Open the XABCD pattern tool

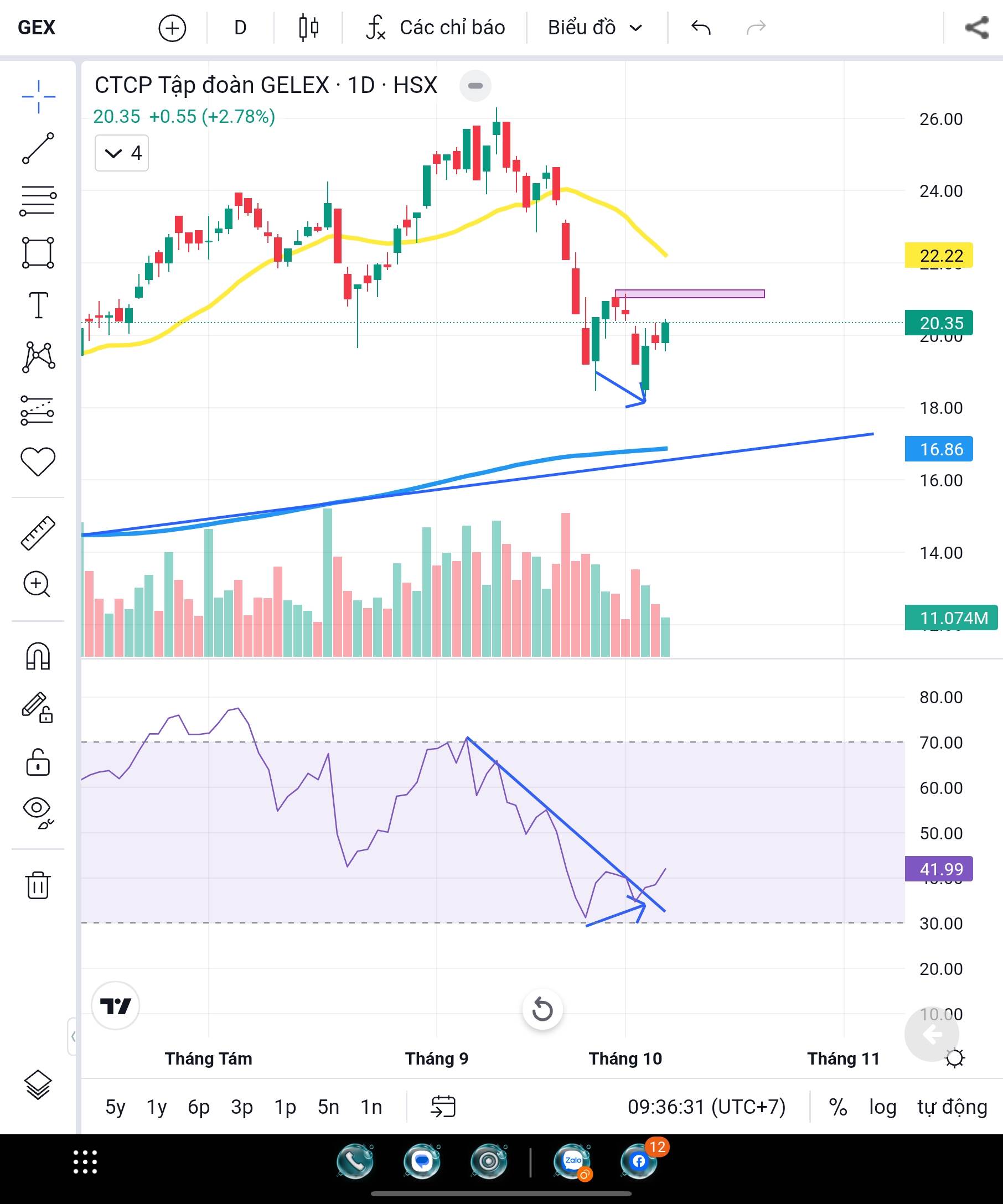pyautogui.click(x=38, y=357)
